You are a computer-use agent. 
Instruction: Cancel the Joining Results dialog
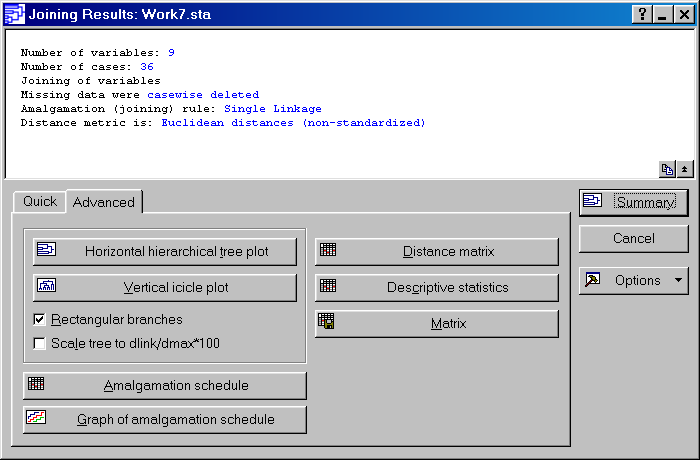(x=633, y=238)
